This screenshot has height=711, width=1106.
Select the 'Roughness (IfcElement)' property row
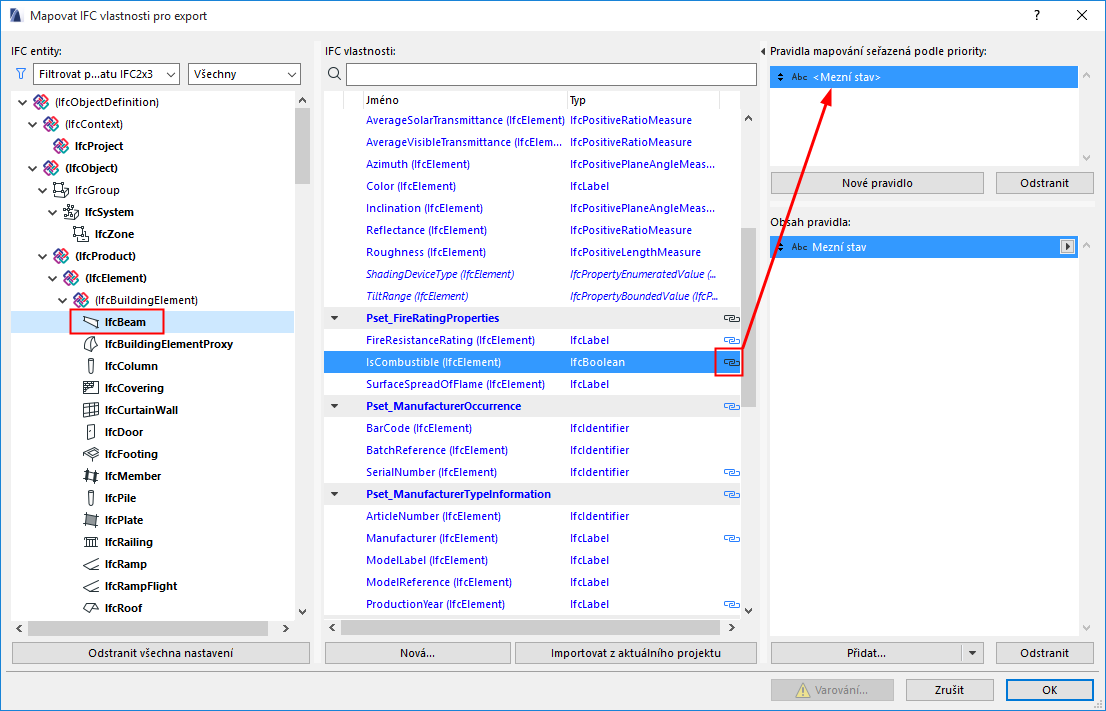[x=531, y=252]
